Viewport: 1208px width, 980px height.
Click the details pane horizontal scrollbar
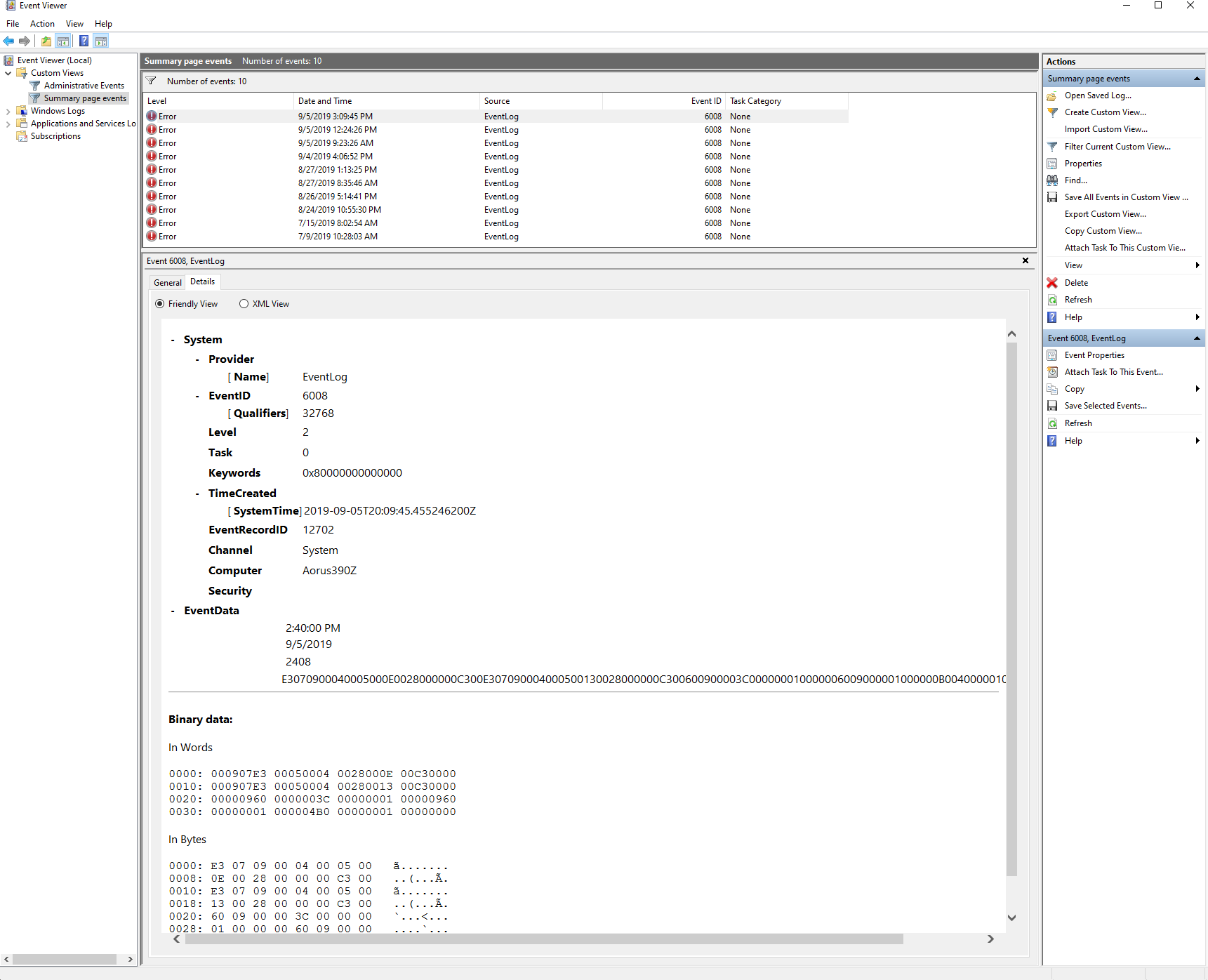tap(544, 939)
